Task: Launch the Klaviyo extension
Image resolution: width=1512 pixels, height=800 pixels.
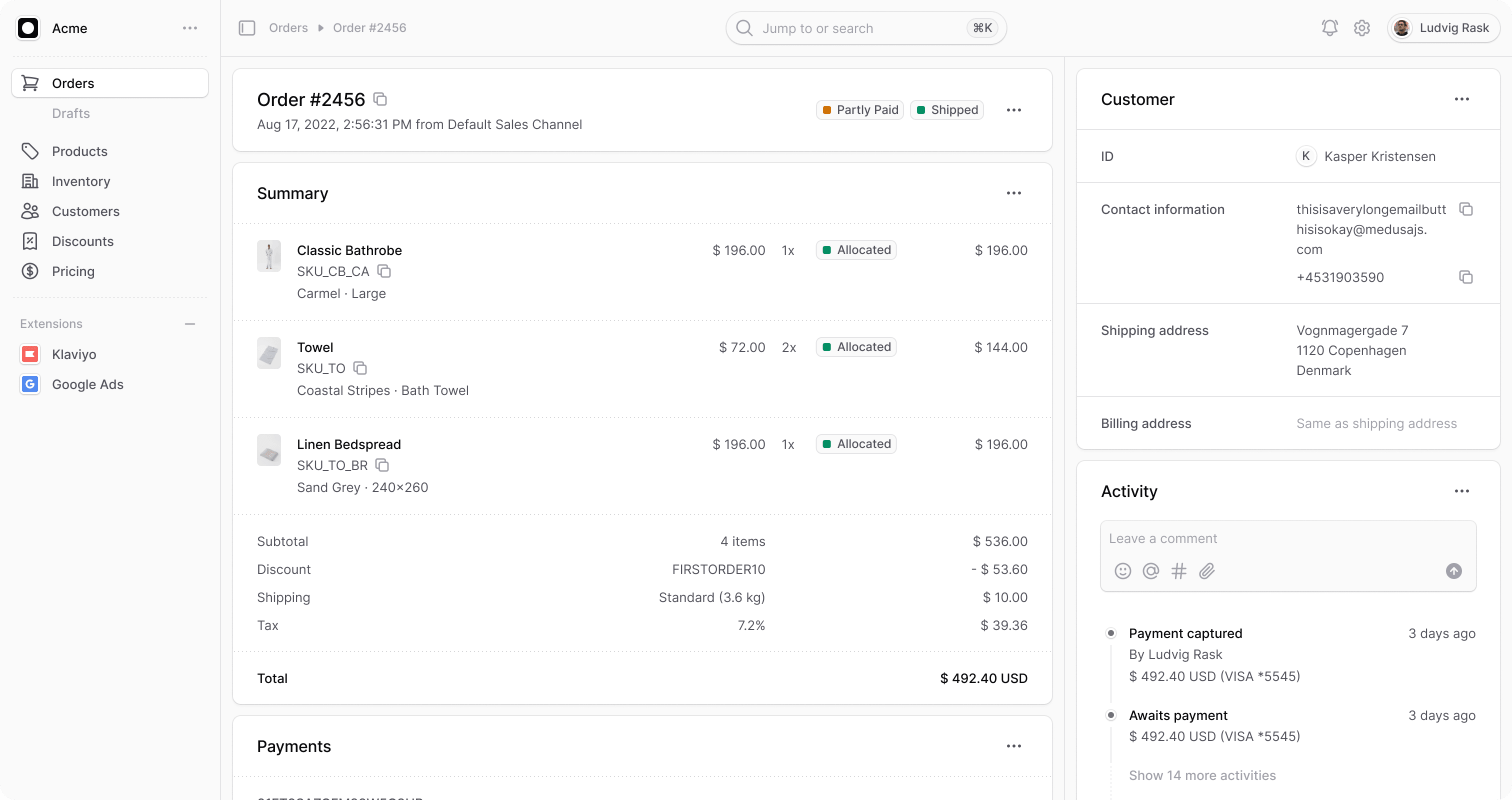Action: coord(74,354)
